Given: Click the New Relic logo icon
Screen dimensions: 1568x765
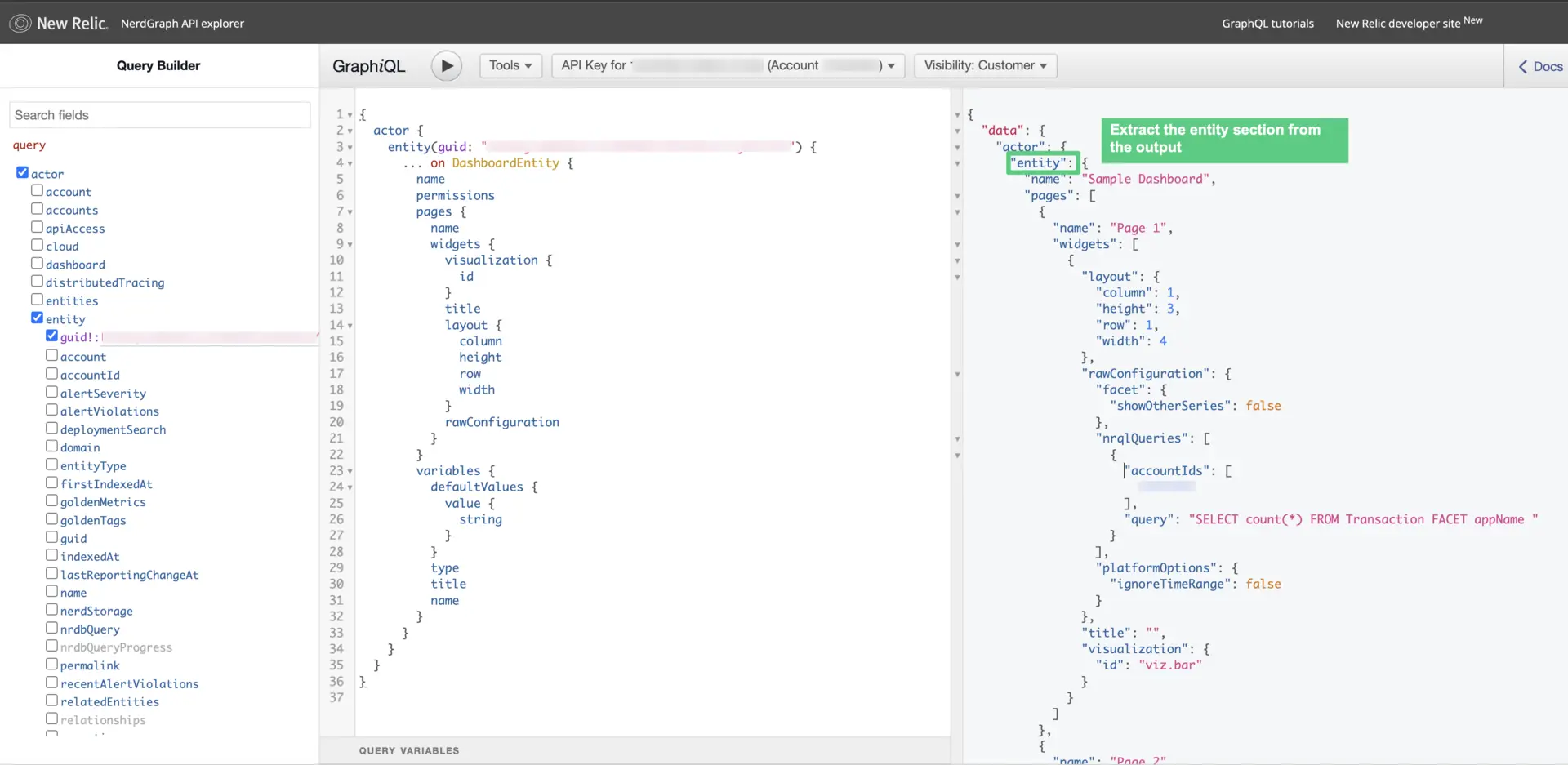Looking at the screenshot, I should tap(20, 23).
